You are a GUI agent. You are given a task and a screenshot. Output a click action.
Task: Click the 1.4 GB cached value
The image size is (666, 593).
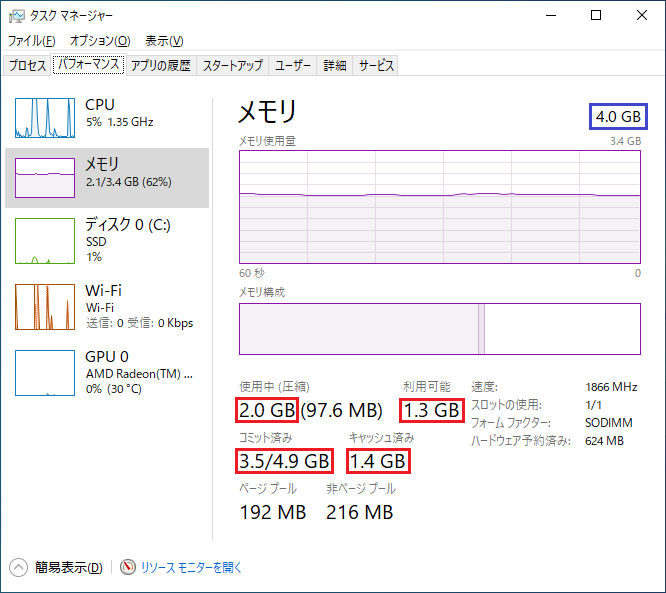pos(378,461)
